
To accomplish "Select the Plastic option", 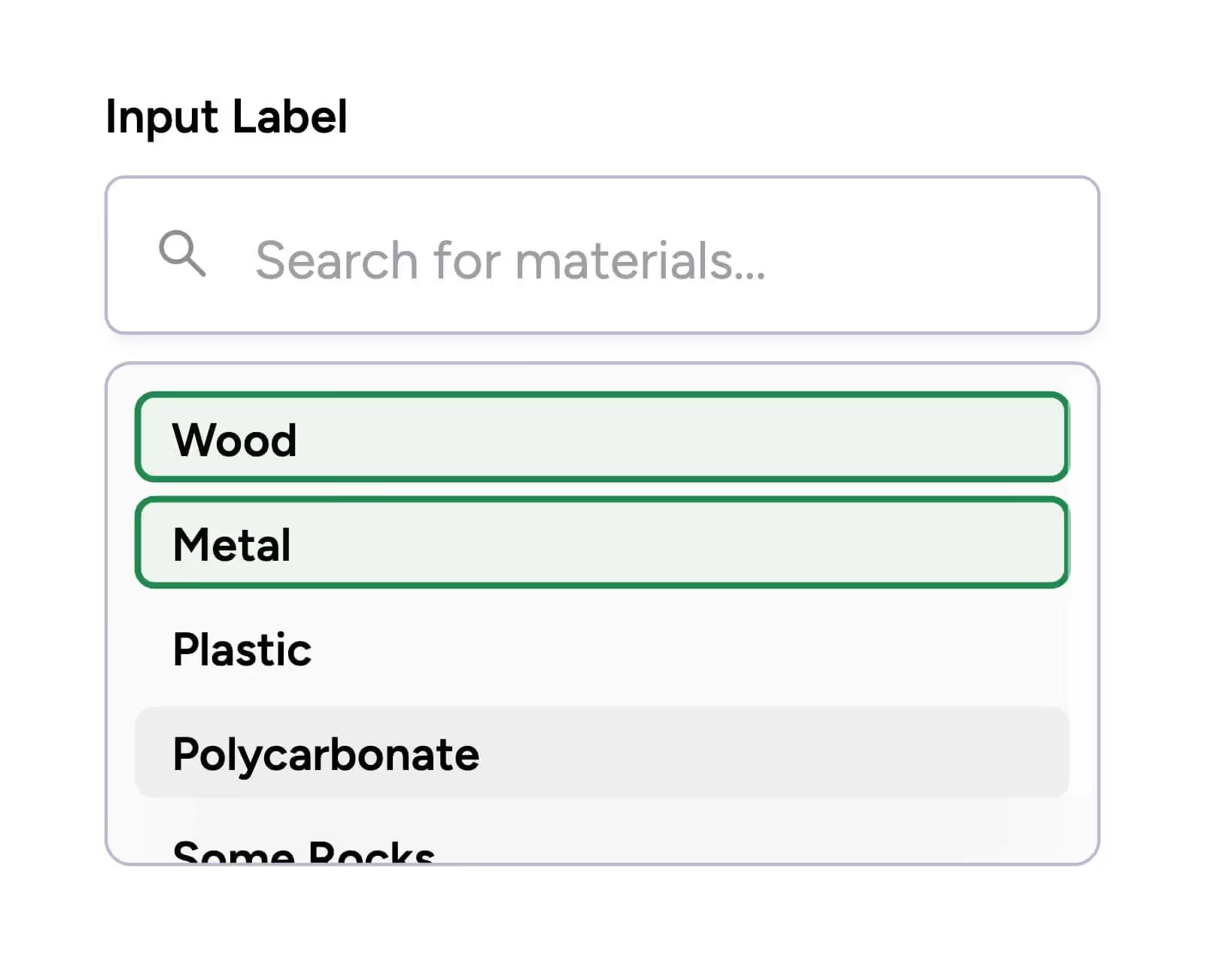I will pyautogui.click(x=601, y=648).
